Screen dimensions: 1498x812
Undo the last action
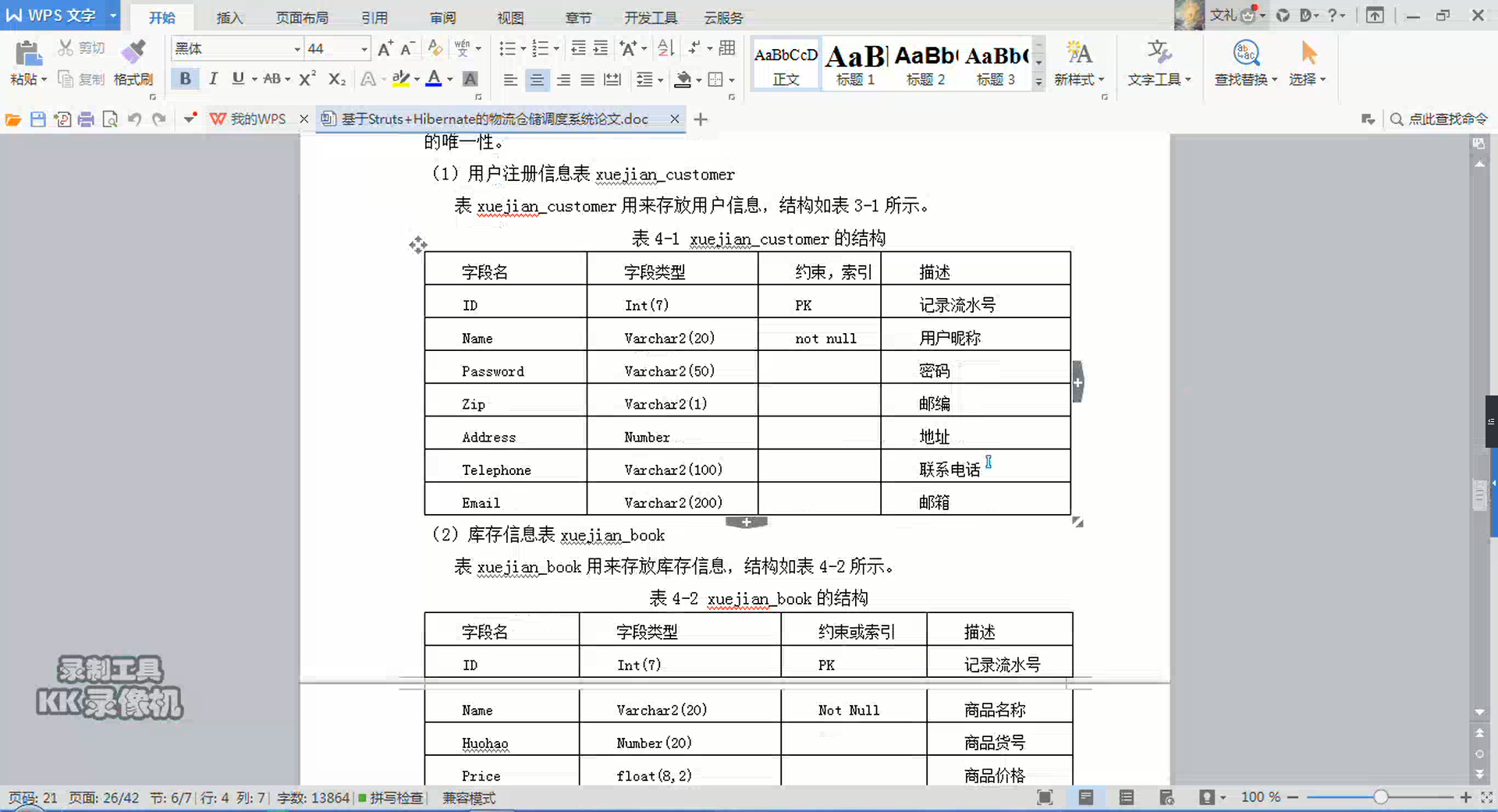(x=134, y=119)
